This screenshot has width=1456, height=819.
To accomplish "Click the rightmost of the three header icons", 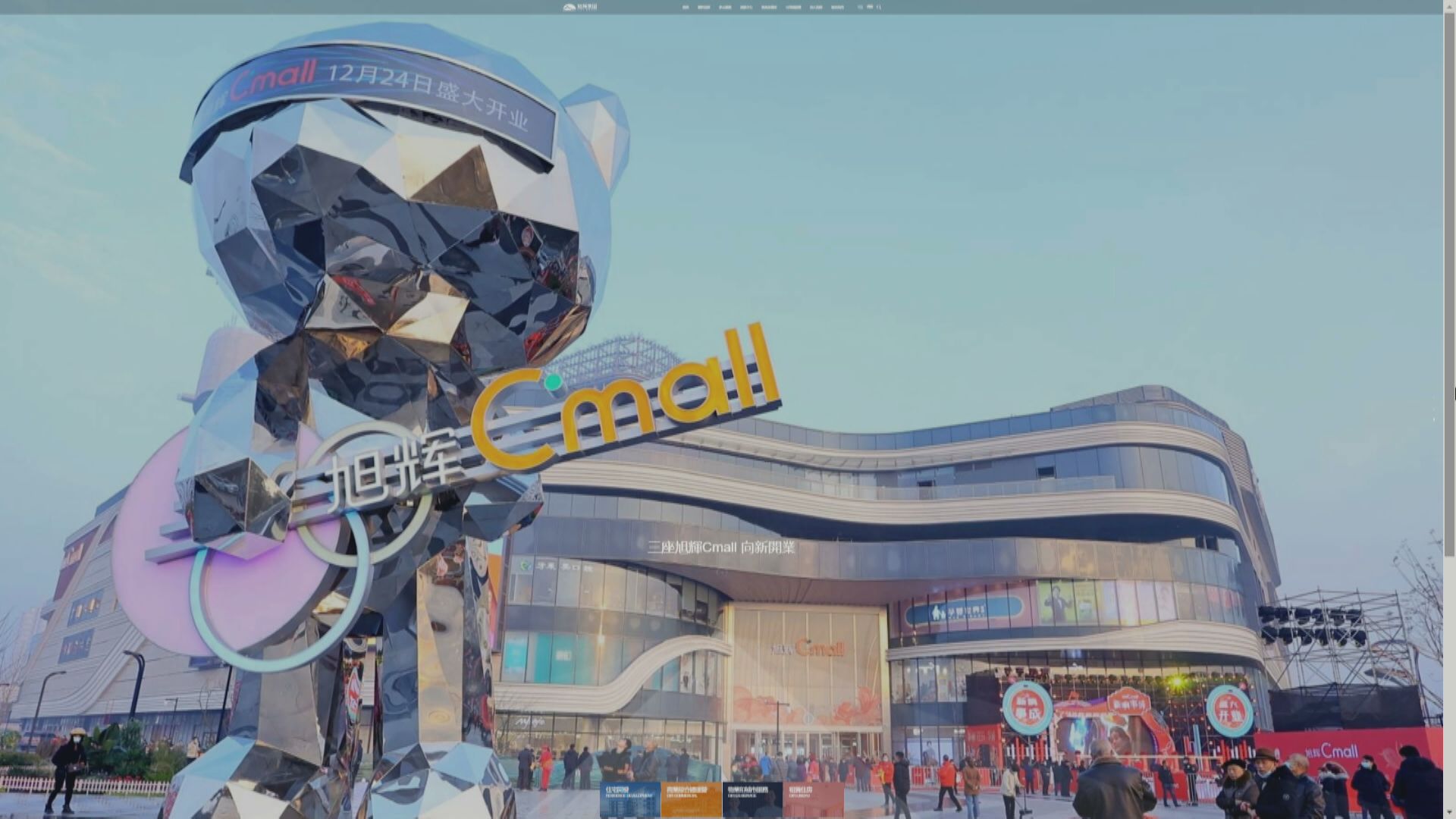I will [x=879, y=7].
